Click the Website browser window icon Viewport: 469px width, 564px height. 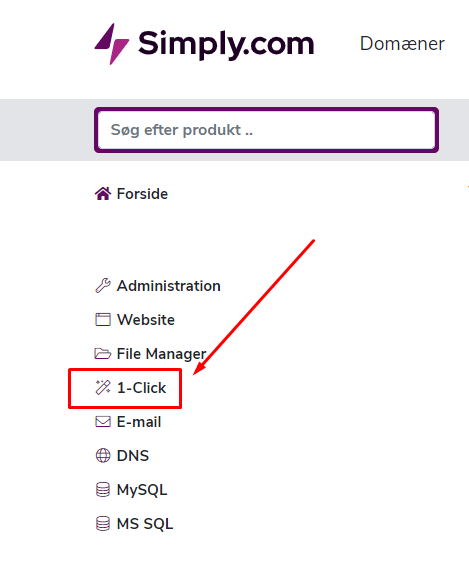[103, 319]
